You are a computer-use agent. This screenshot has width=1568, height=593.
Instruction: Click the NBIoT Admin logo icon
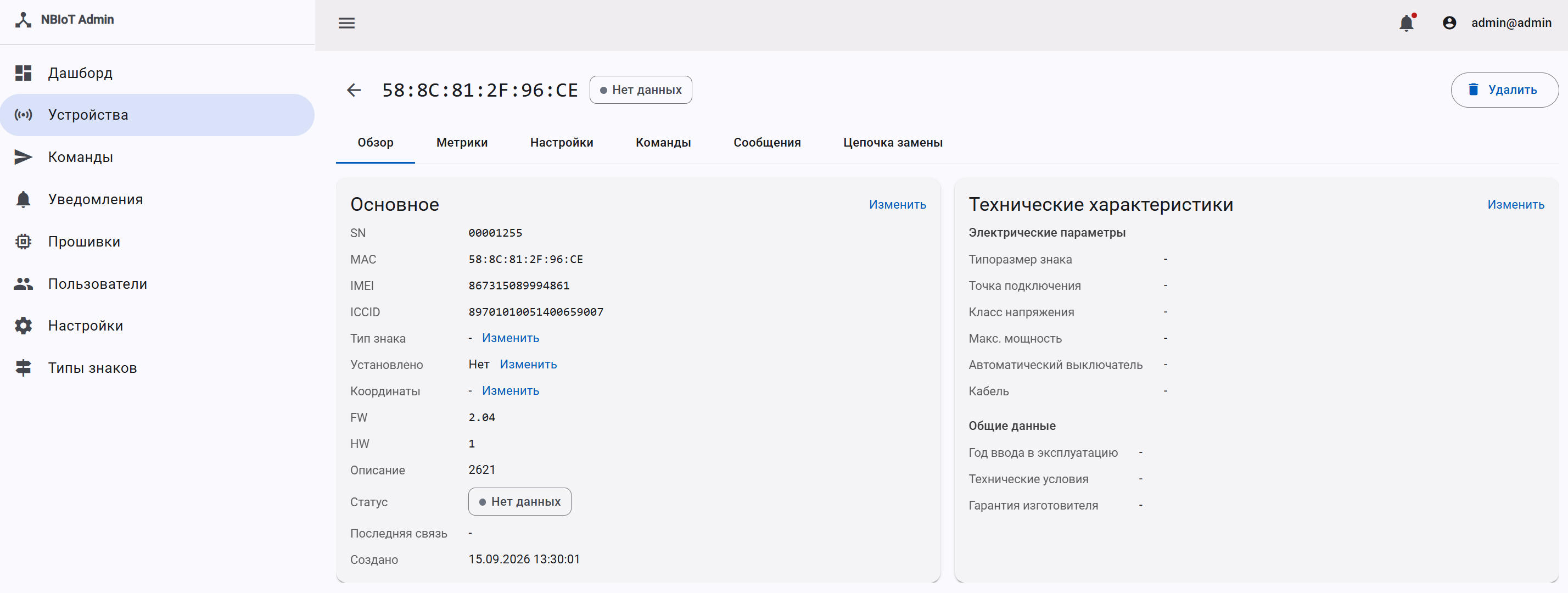point(23,19)
